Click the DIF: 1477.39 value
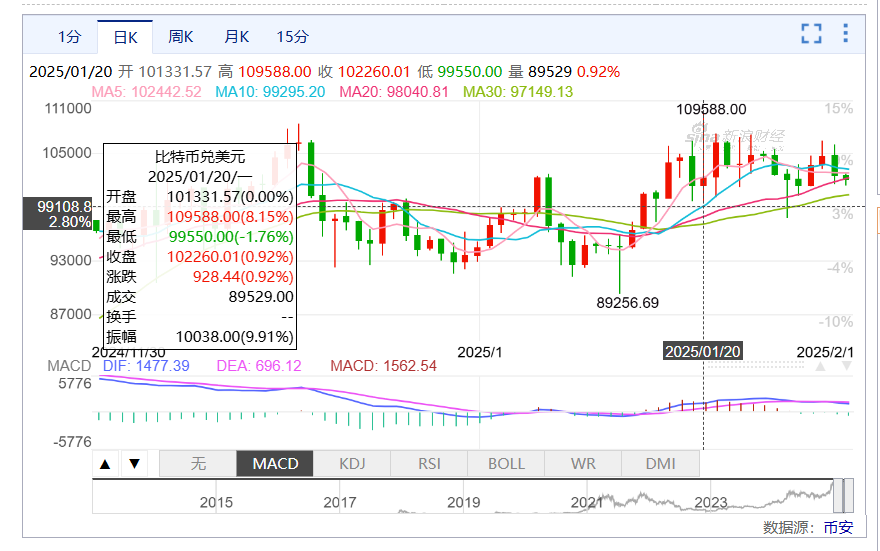This screenshot has height=551, width=880. coord(146,366)
